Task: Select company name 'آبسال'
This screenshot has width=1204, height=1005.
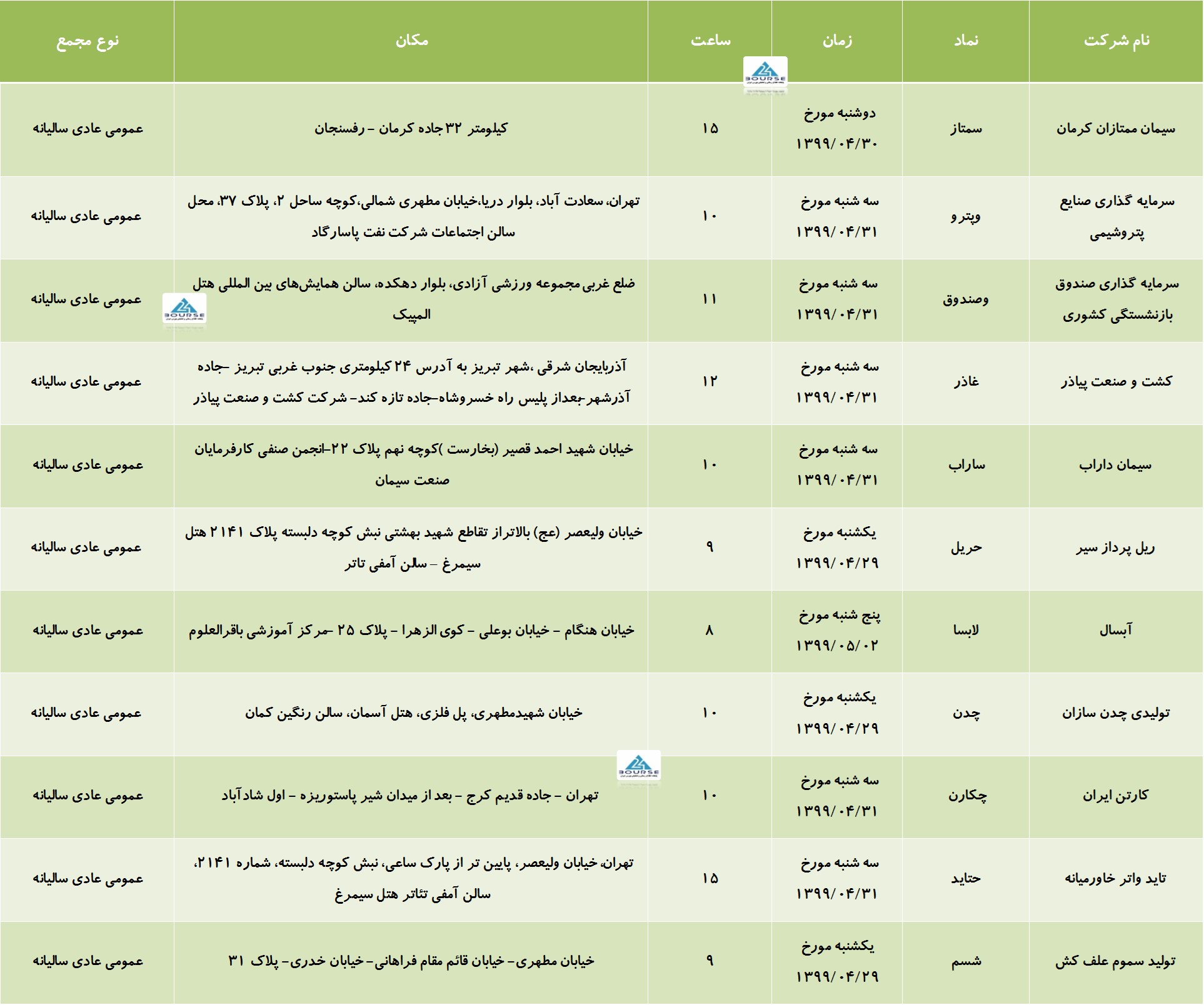Action: pyautogui.click(x=1115, y=631)
